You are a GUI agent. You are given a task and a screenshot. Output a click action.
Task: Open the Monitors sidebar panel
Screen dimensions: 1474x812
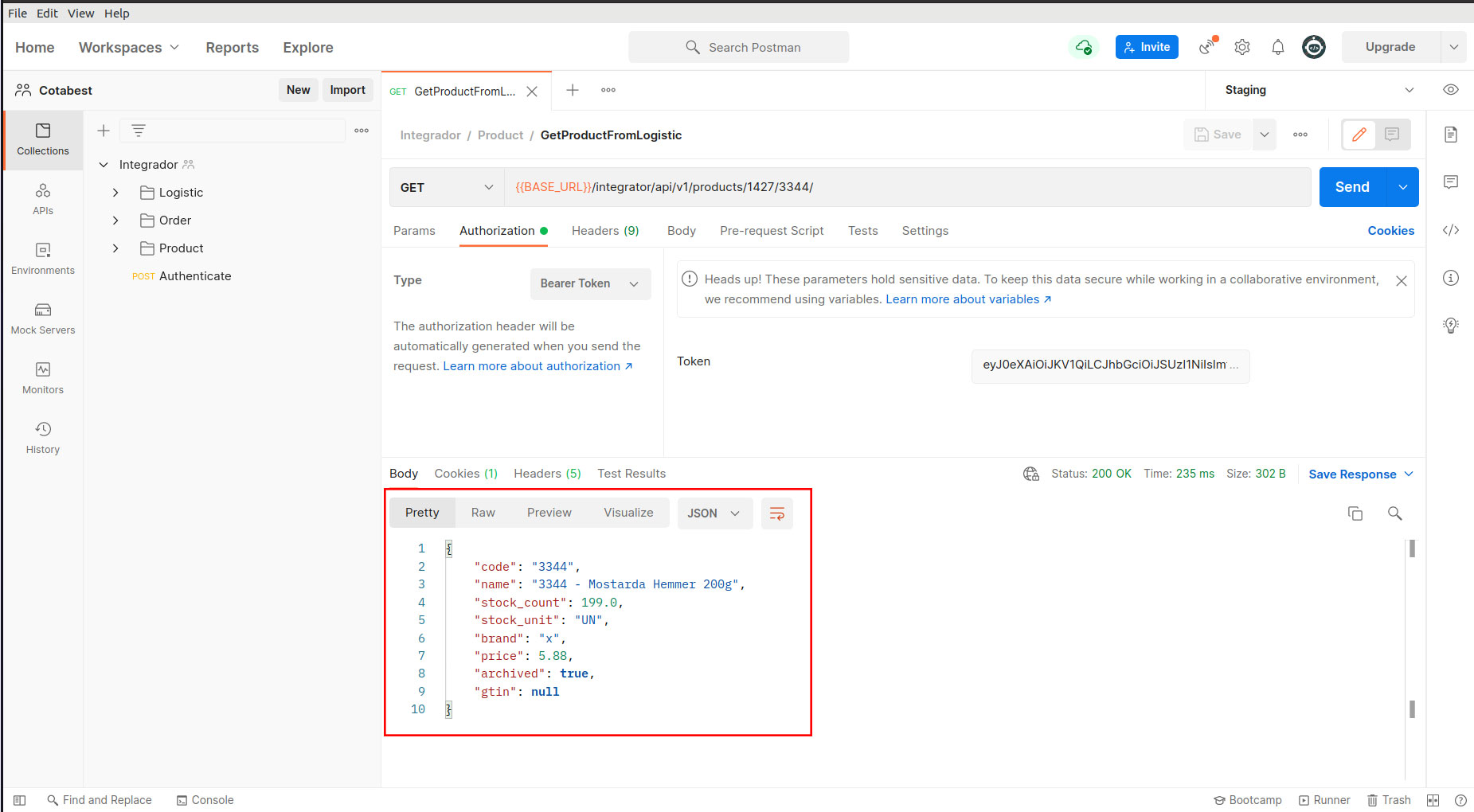click(43, 378)
